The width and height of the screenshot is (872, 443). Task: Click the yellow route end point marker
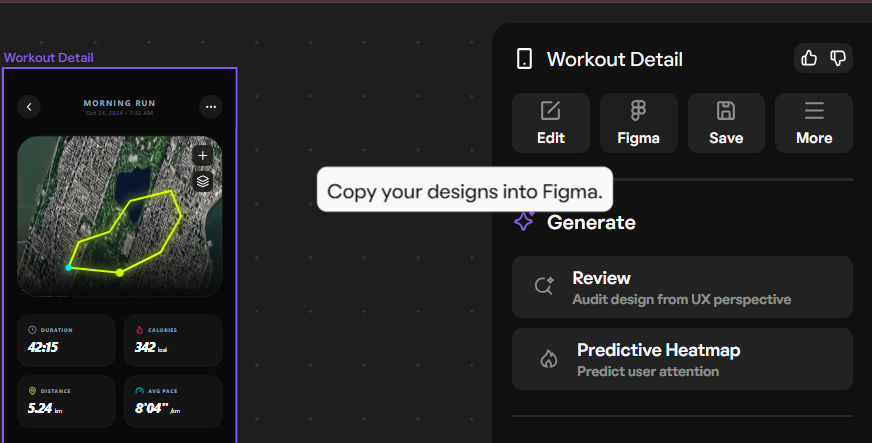tap(120, 272)
